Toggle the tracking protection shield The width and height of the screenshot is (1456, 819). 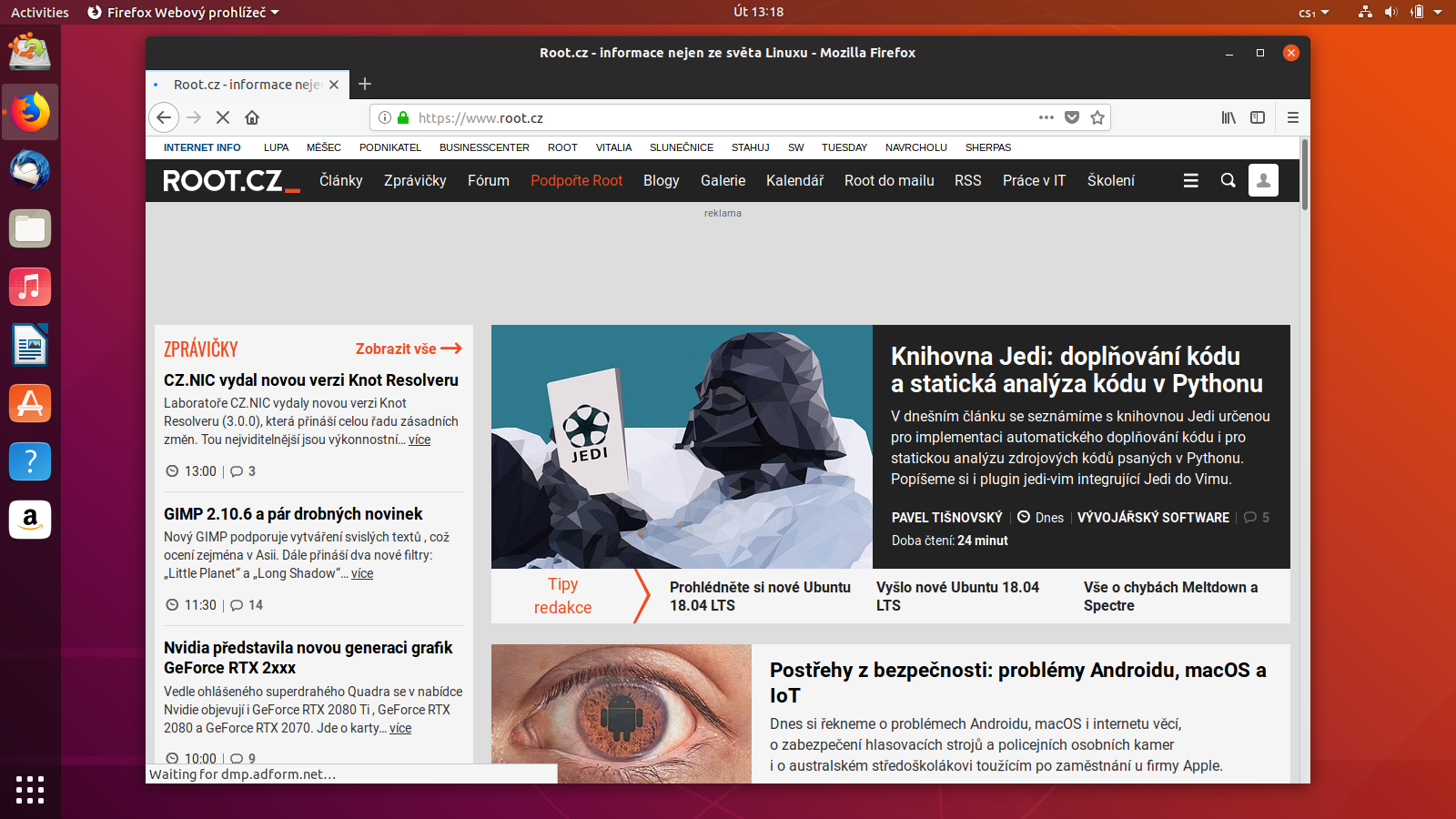(x=1071, y=117)
